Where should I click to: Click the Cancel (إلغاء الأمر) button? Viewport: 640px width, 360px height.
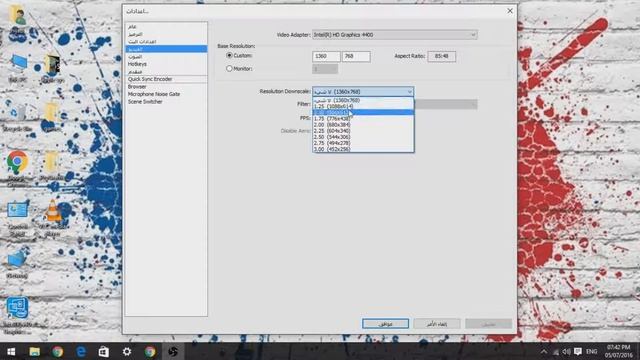[437, 324]
